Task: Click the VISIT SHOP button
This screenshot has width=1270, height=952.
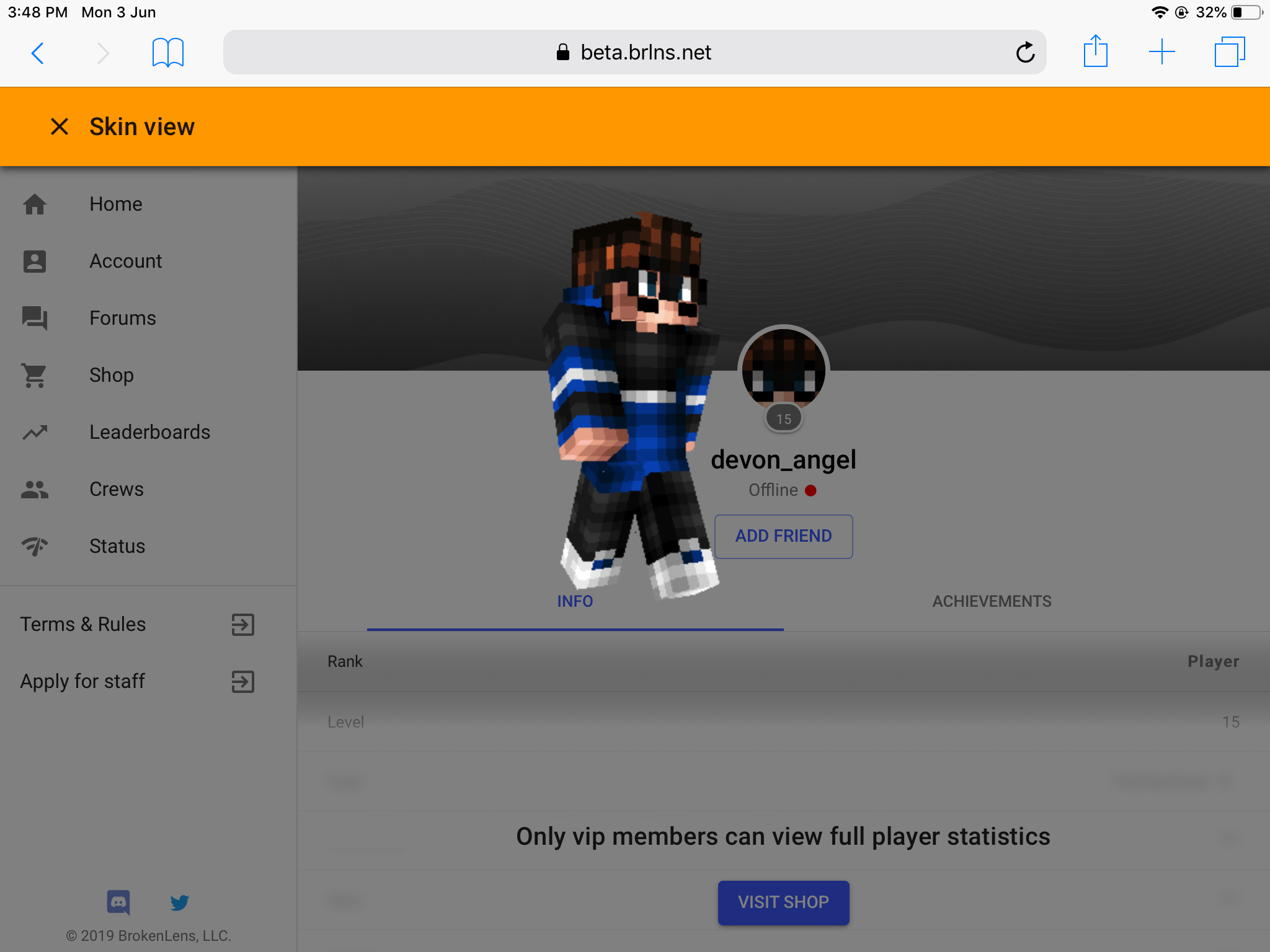Action: click(783, 902)
